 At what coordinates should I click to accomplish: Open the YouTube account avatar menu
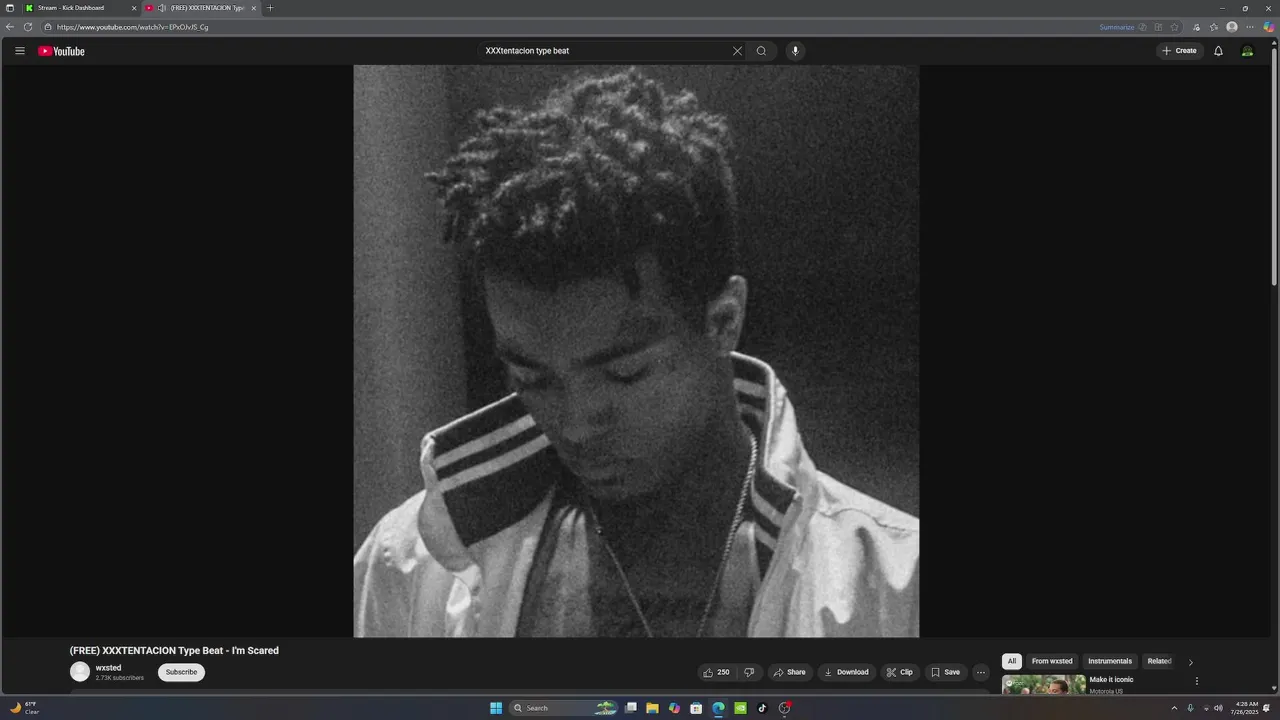[1247, 51]
